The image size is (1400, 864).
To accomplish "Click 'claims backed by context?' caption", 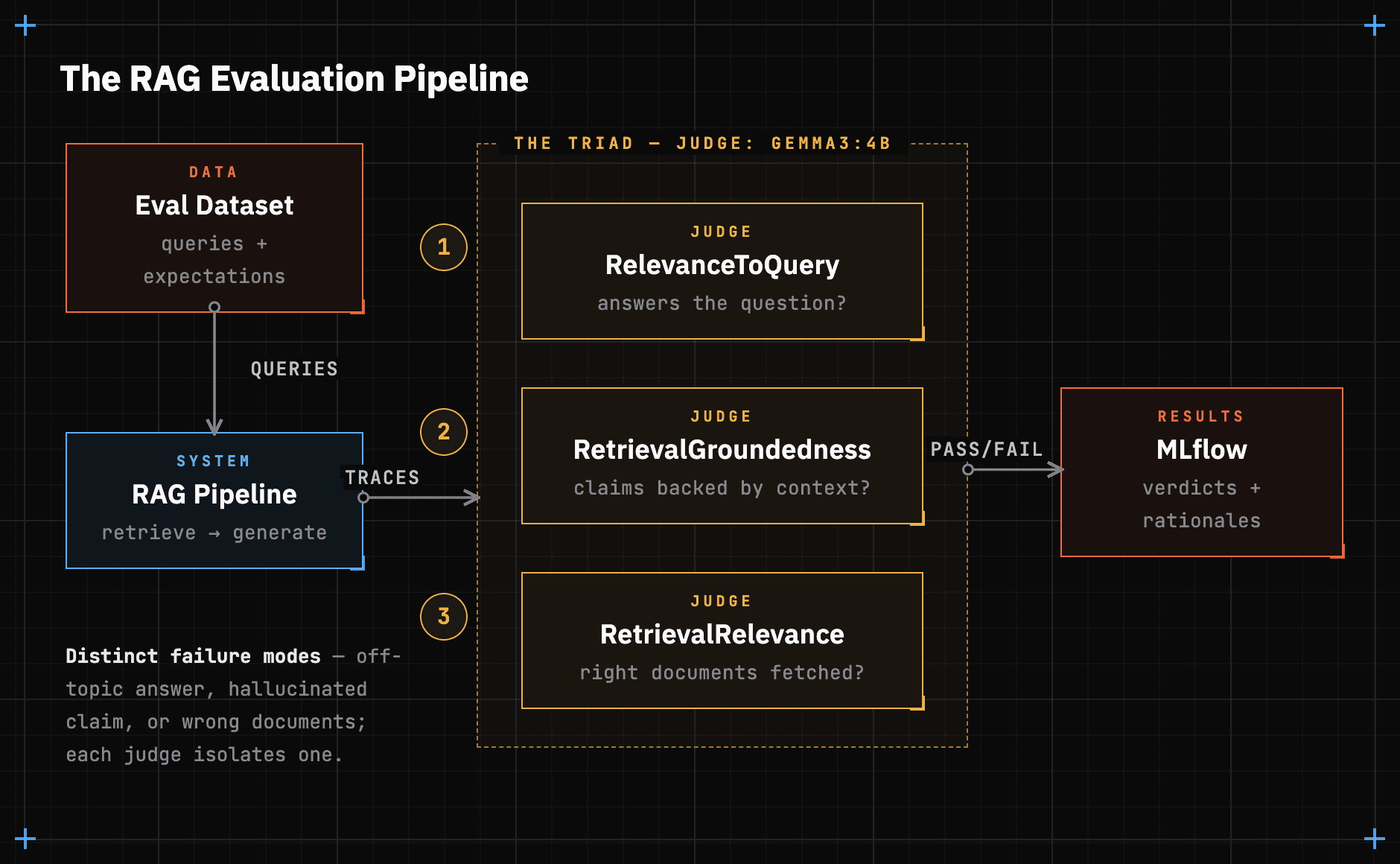I will pos(722,489).
